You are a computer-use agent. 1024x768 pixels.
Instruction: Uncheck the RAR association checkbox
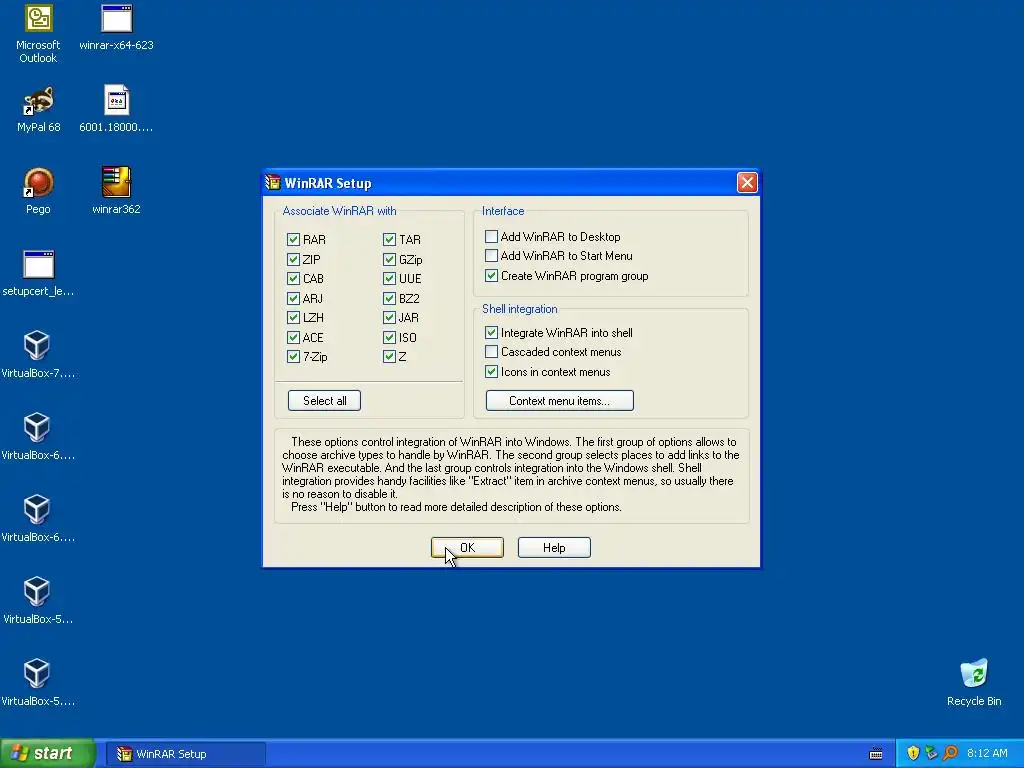pos(293,240)
